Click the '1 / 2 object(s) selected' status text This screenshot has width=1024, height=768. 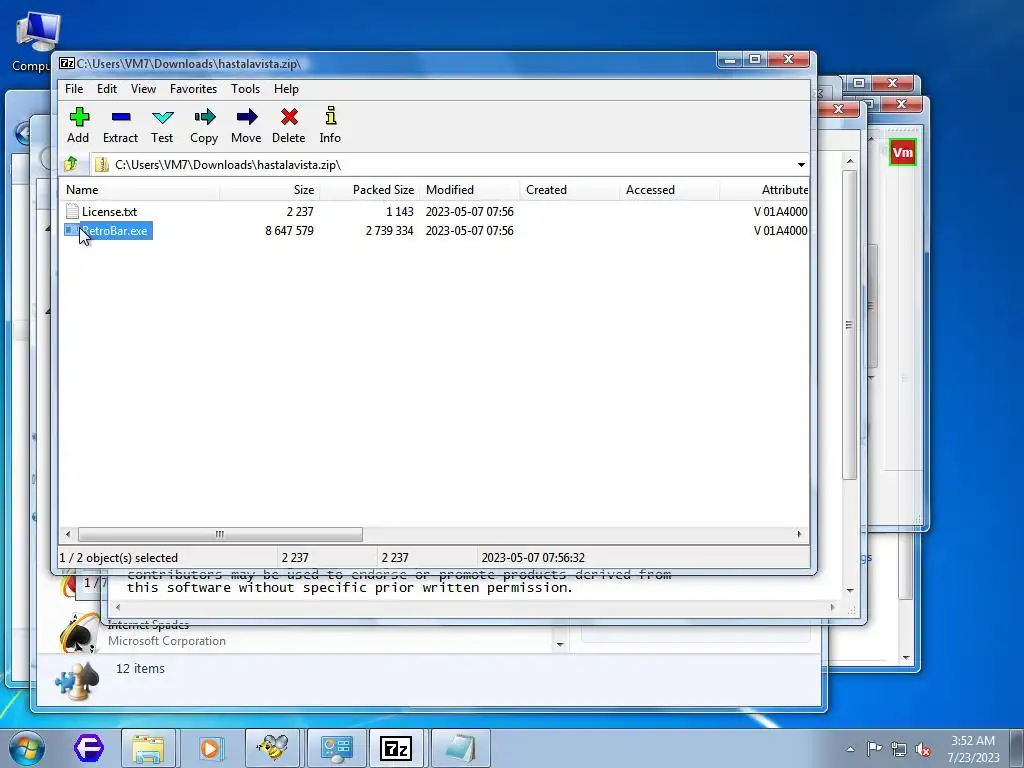118,558
